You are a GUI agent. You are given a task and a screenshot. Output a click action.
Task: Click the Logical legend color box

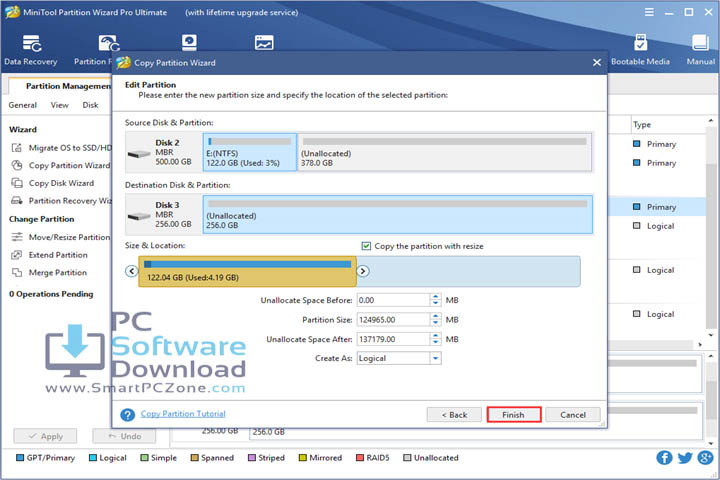click(93, 457)
